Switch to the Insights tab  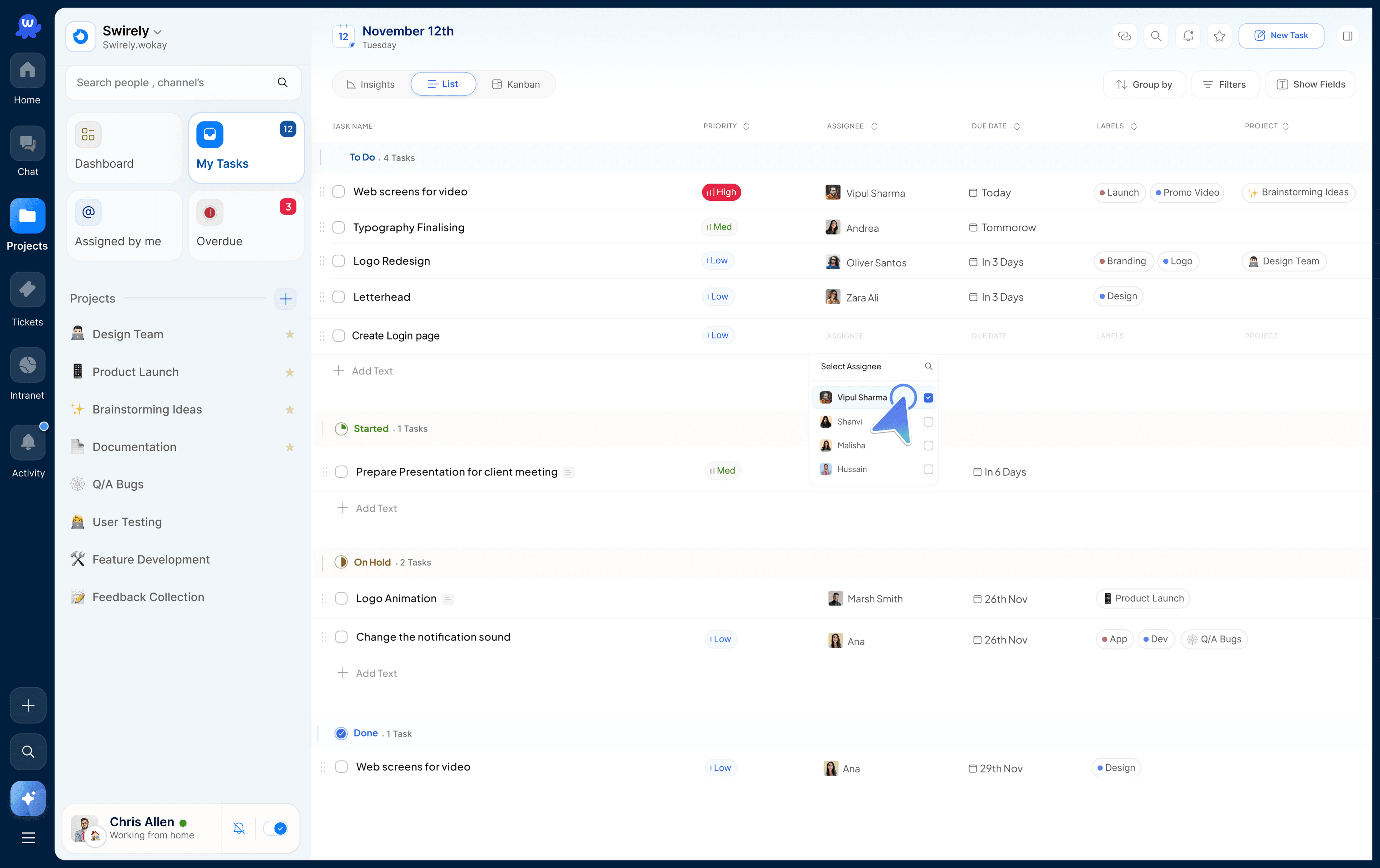pos(371,85)
